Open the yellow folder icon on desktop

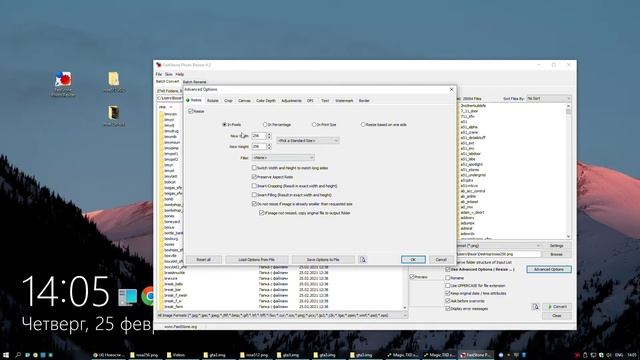tap(114, 81)
